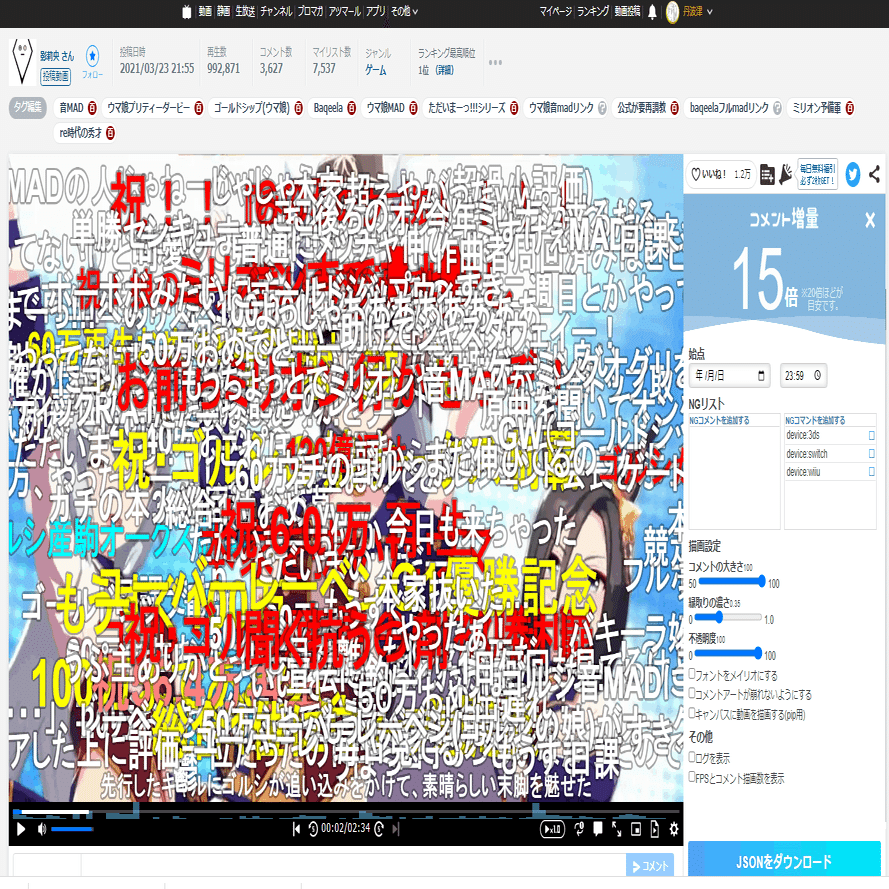The width and height of the screenshot is (889, 889).
Task: Open the share icon menu
Action: coord(874,174)
